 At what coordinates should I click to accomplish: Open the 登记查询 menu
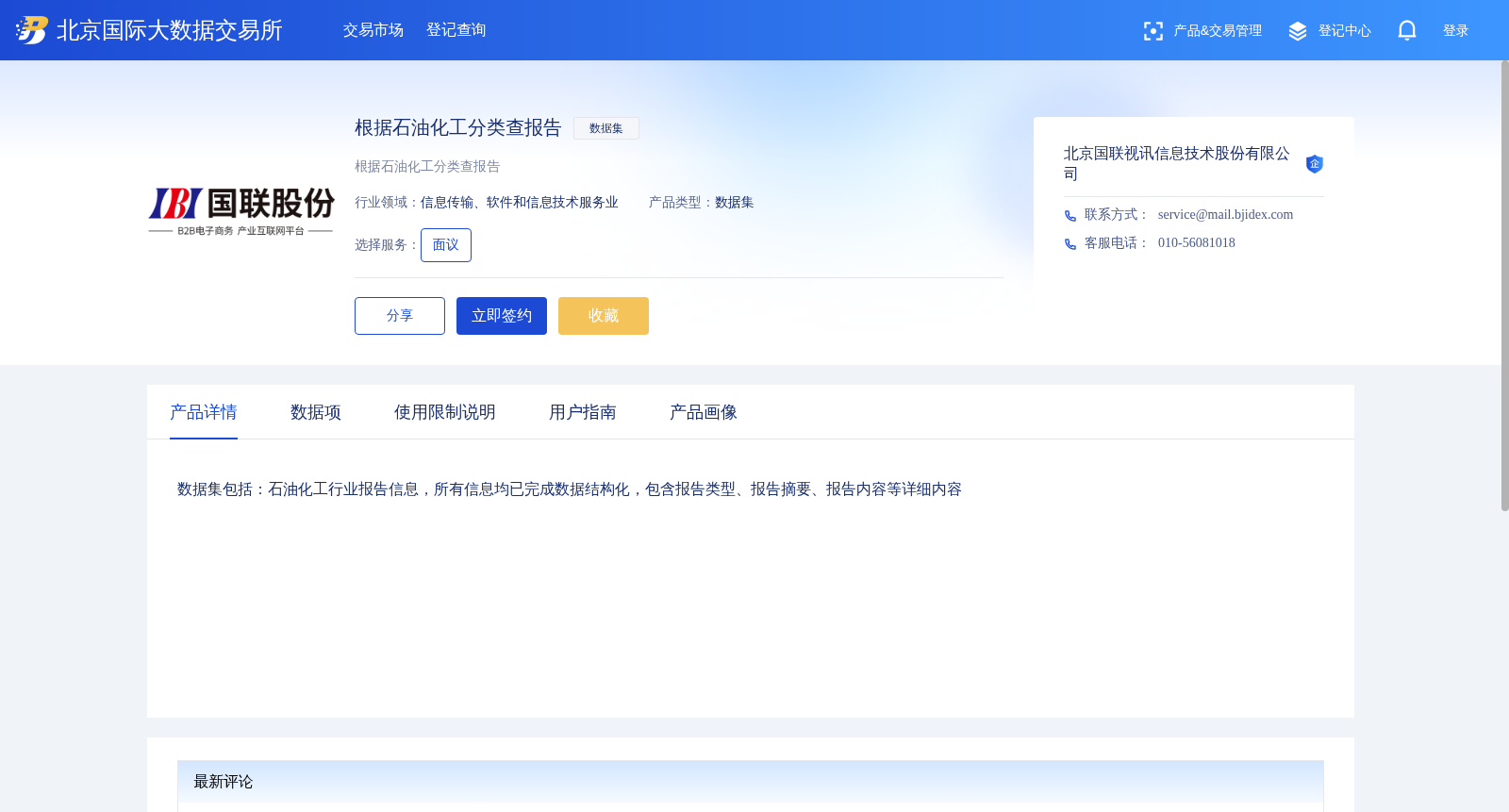(456, 30)
